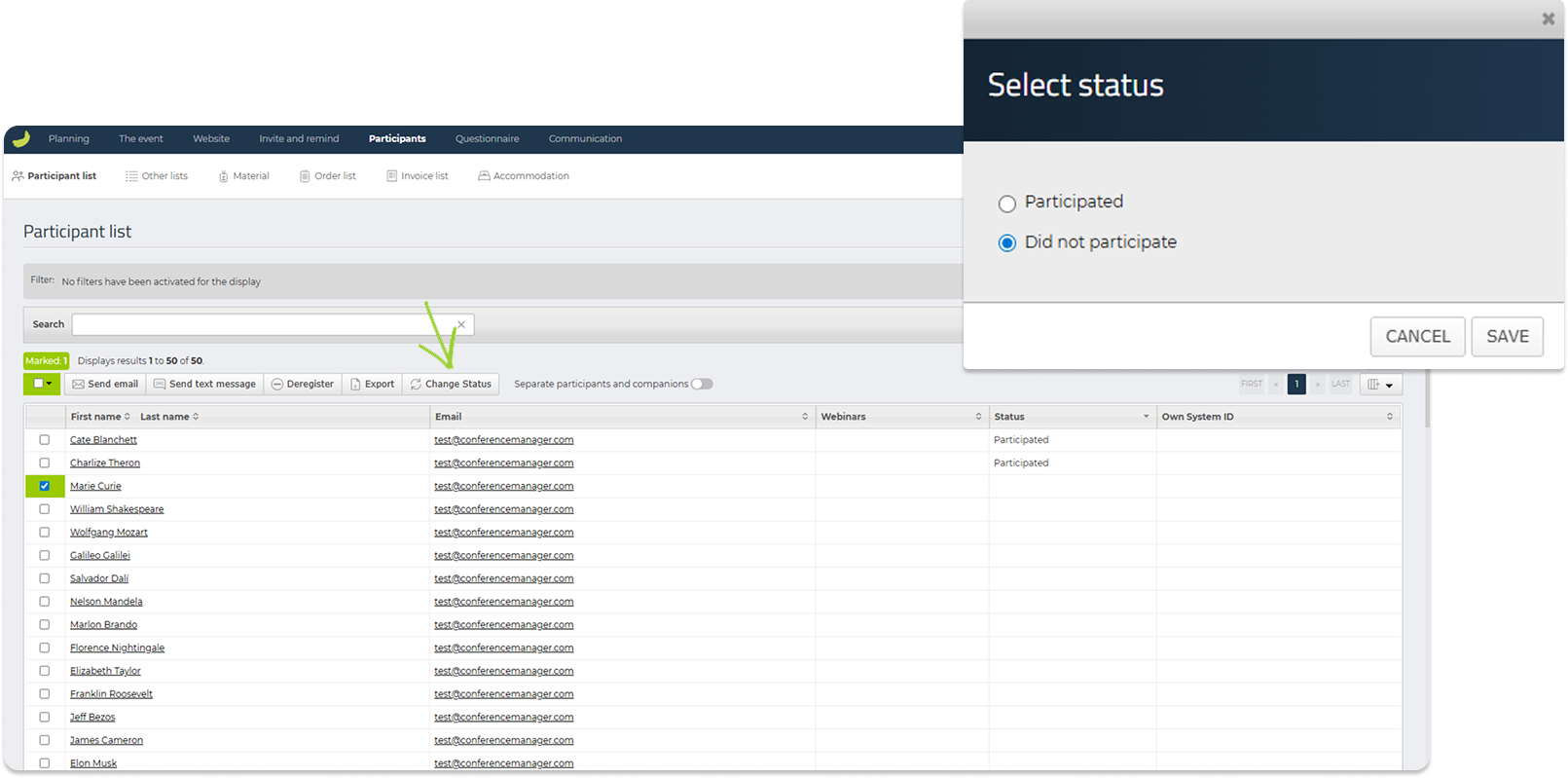
Task: Open the Questionnaire menu
Action: (x=488, y=139)
